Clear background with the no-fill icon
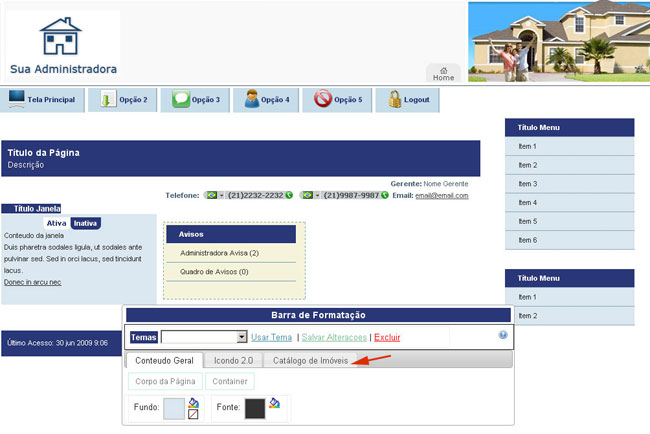 click(193, 415)
